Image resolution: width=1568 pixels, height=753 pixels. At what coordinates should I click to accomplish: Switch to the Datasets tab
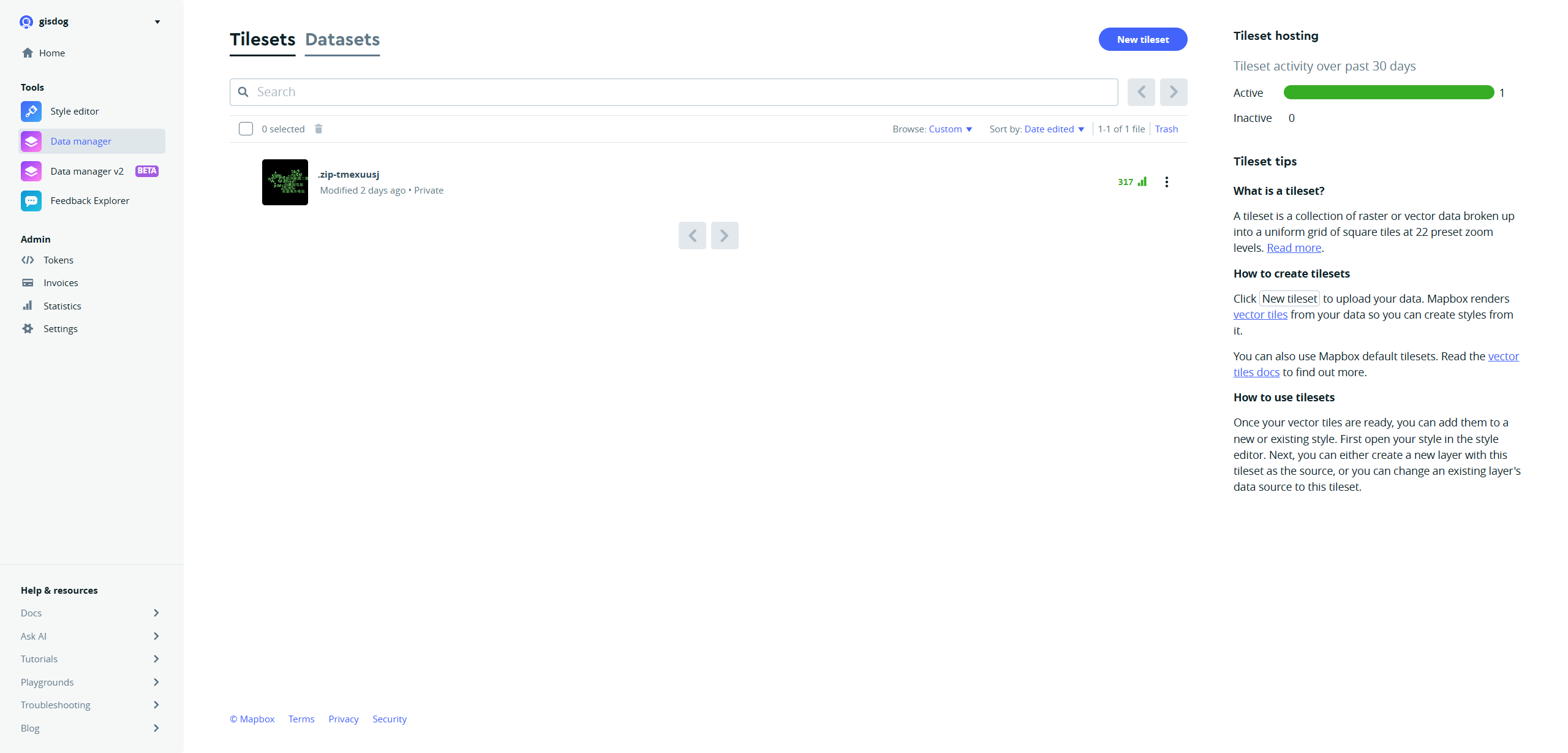point(342,40)
